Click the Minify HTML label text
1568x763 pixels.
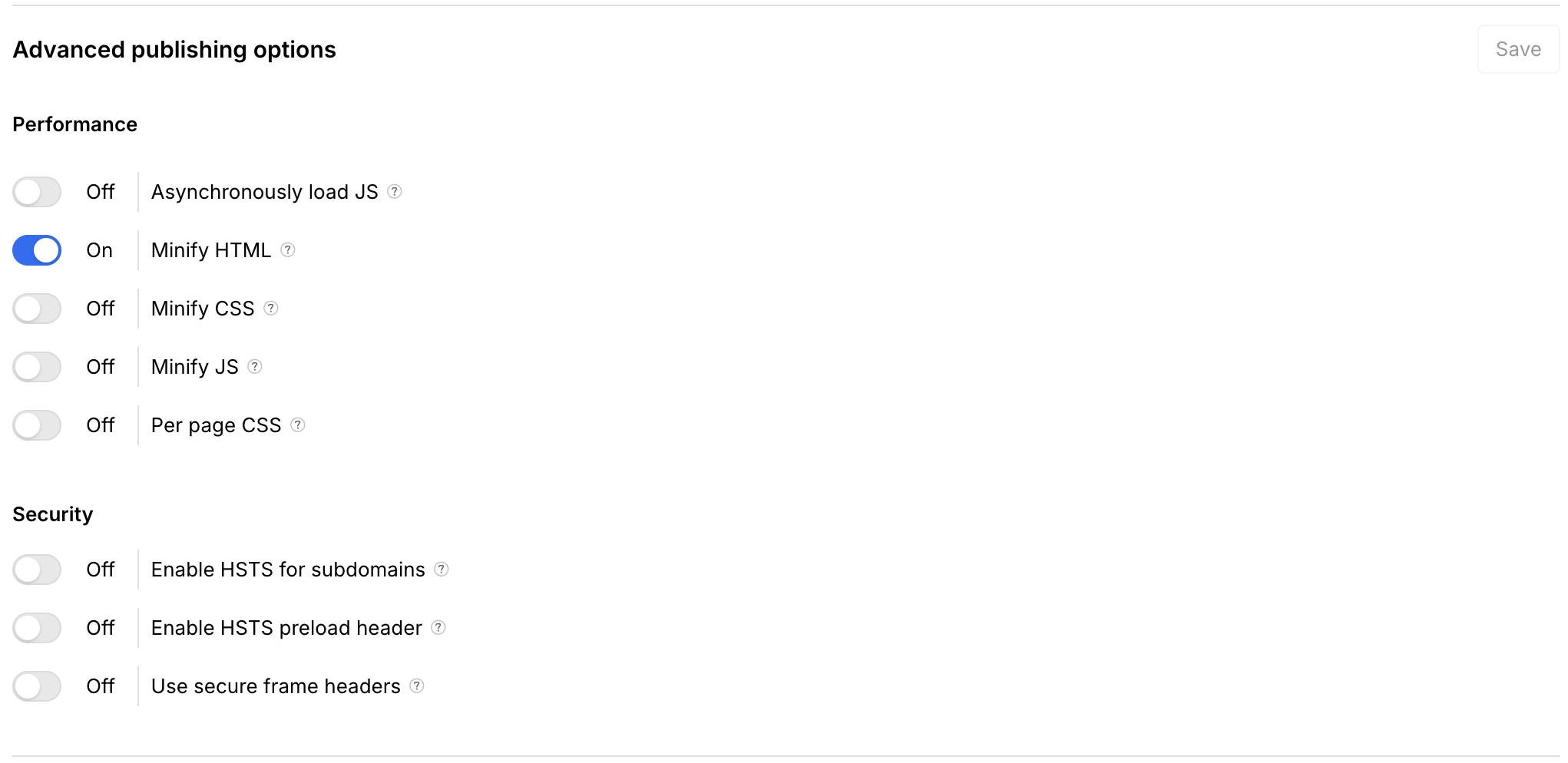coord(211,250)
